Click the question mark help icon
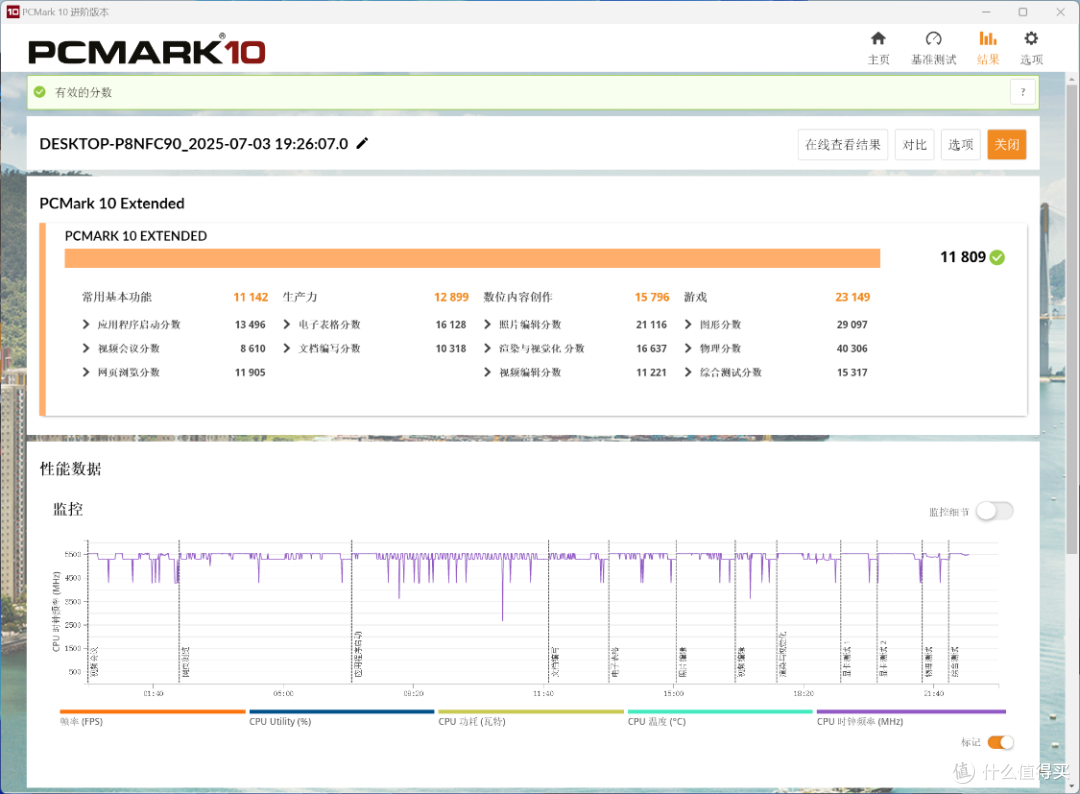Image resolution: width=1080 pixels, height=794 pixels. point(1023,92)
